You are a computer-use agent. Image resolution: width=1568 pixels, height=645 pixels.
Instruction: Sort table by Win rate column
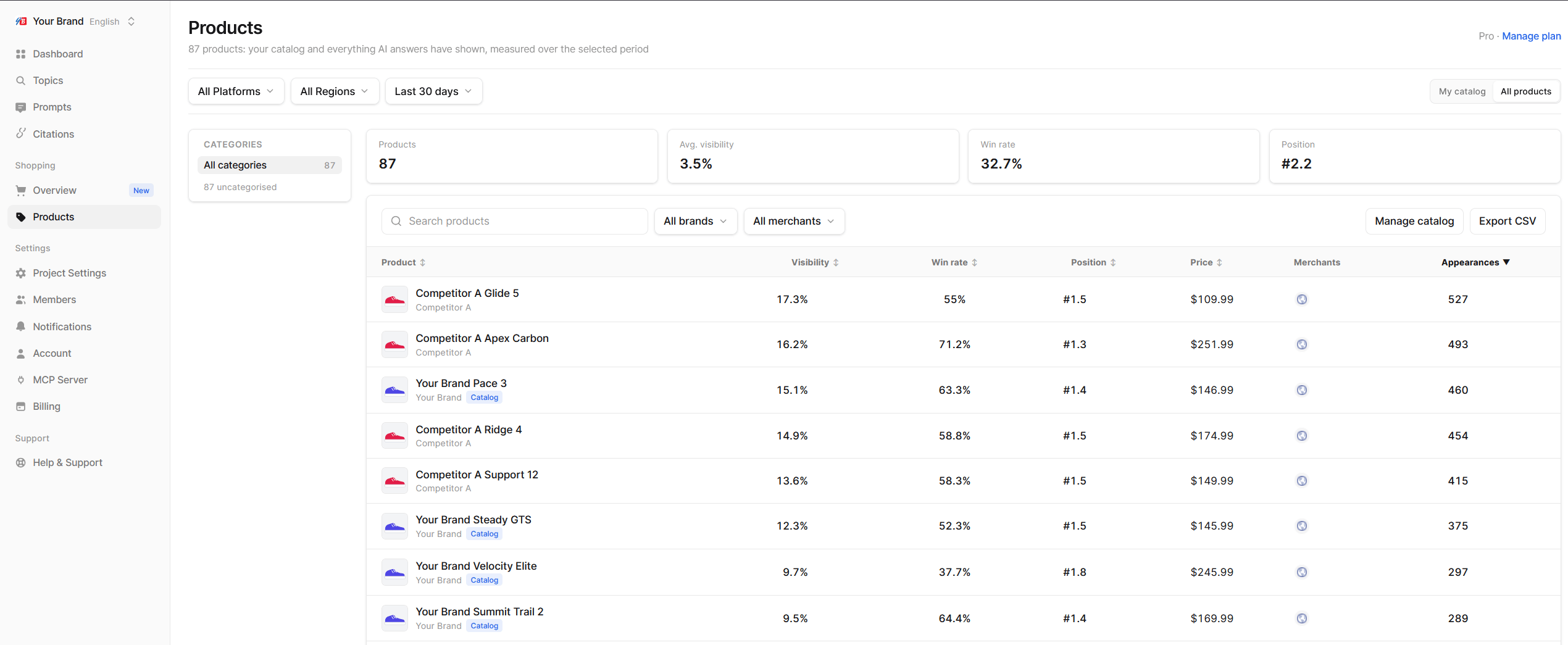[x=954, y=262]
